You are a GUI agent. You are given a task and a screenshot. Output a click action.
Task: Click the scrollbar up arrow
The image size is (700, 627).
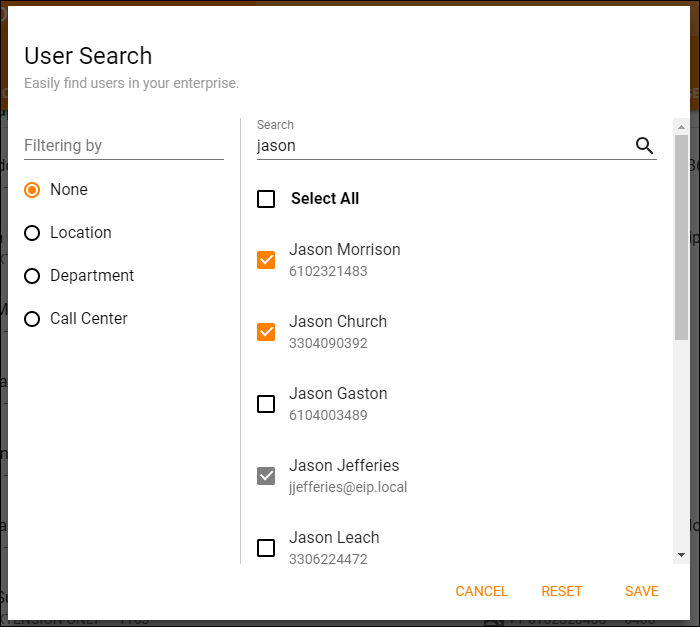(681, 127)
